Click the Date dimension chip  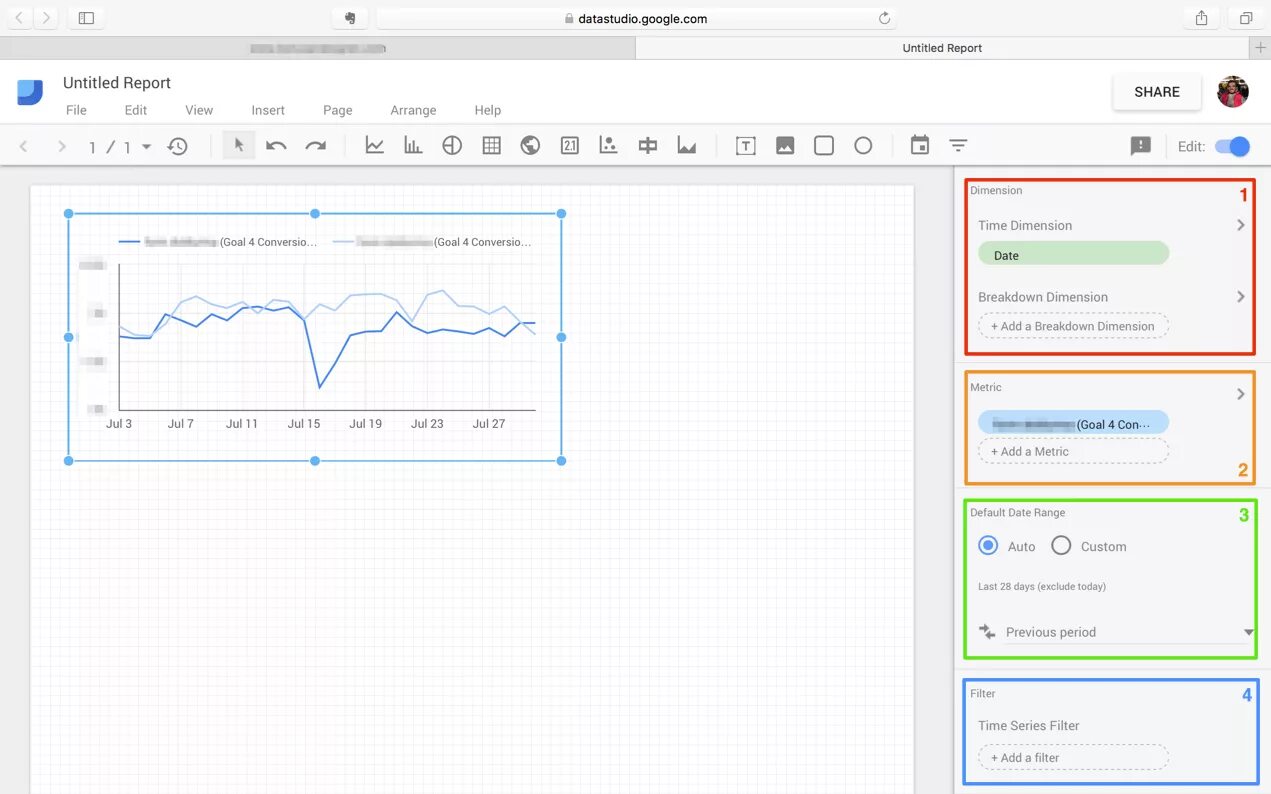point(1073,255)
